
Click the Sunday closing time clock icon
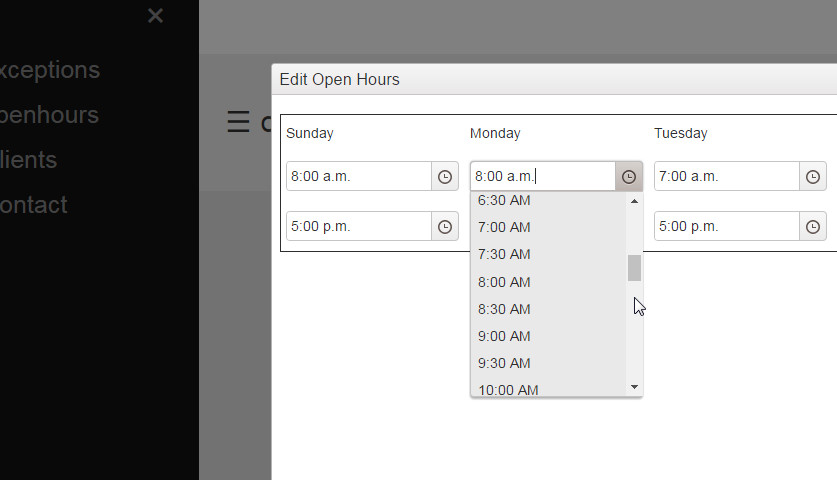(x=445, y=227)
